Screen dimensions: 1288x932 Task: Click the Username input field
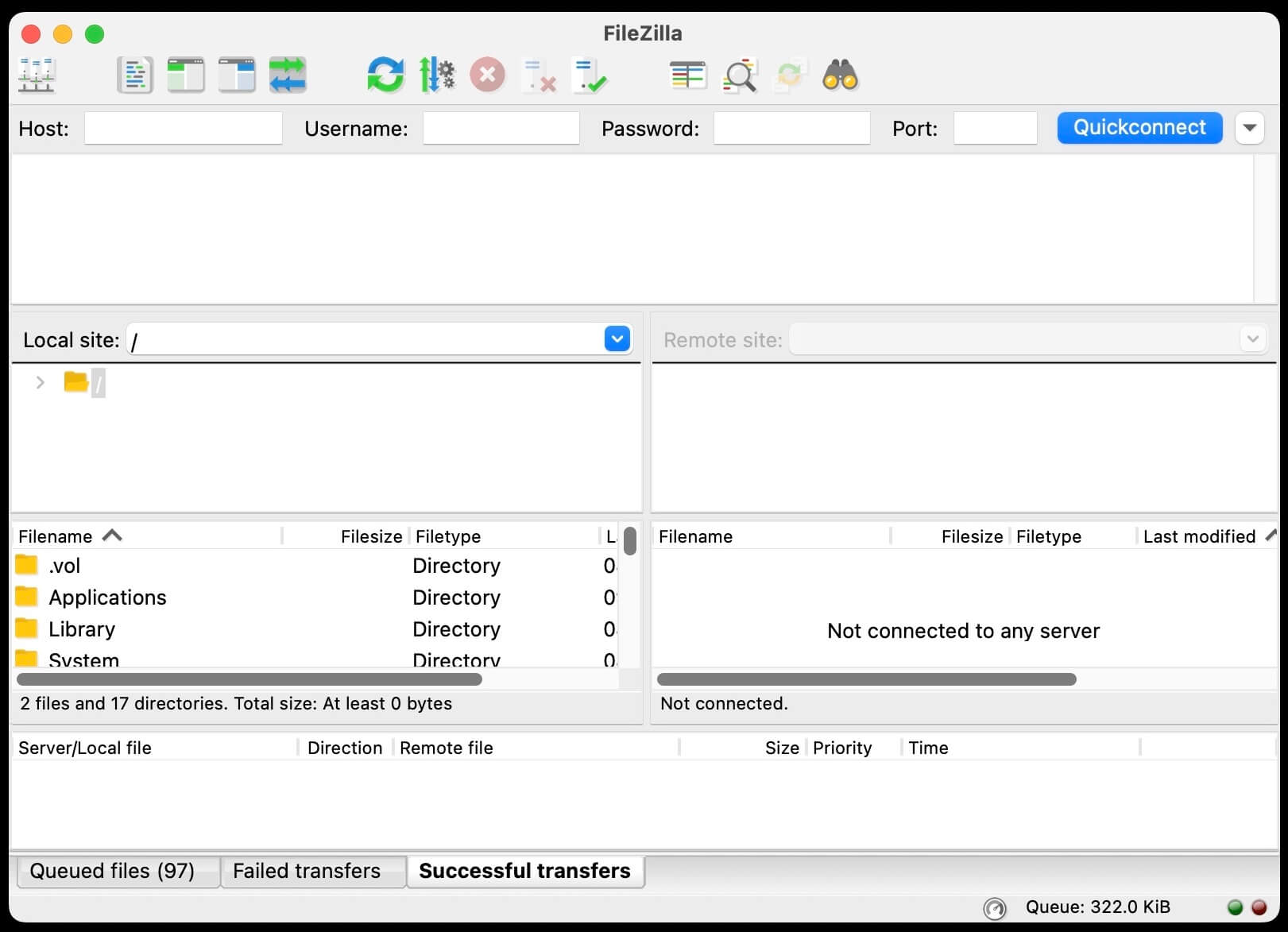[501, 128]
